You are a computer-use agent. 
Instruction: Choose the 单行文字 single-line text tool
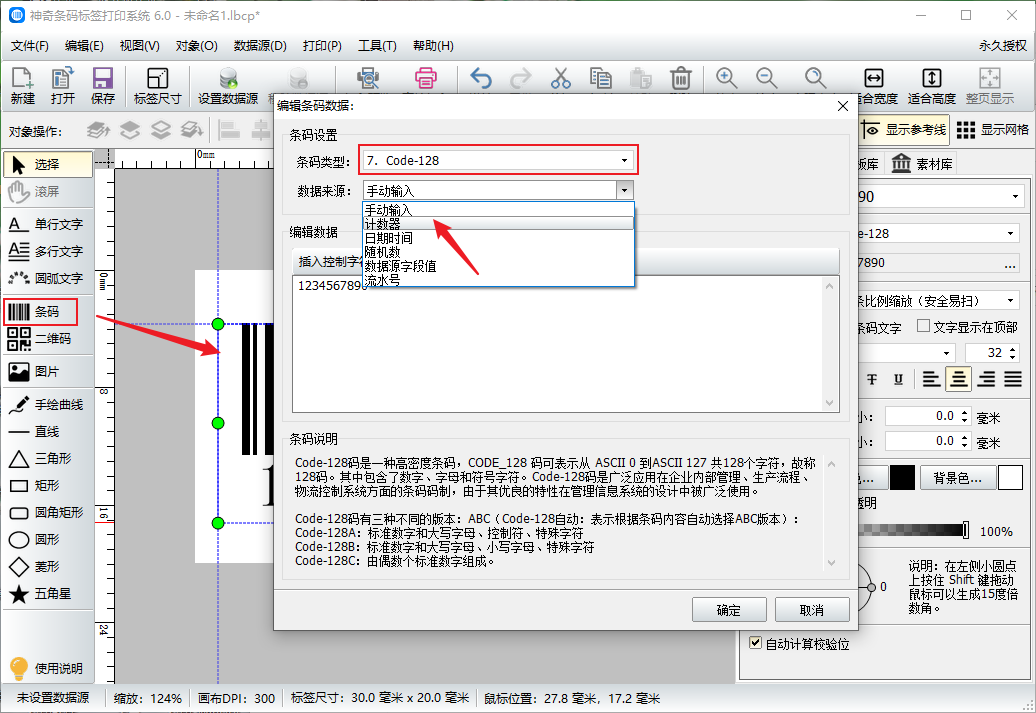pyautogui.click(x=48, y=225)
